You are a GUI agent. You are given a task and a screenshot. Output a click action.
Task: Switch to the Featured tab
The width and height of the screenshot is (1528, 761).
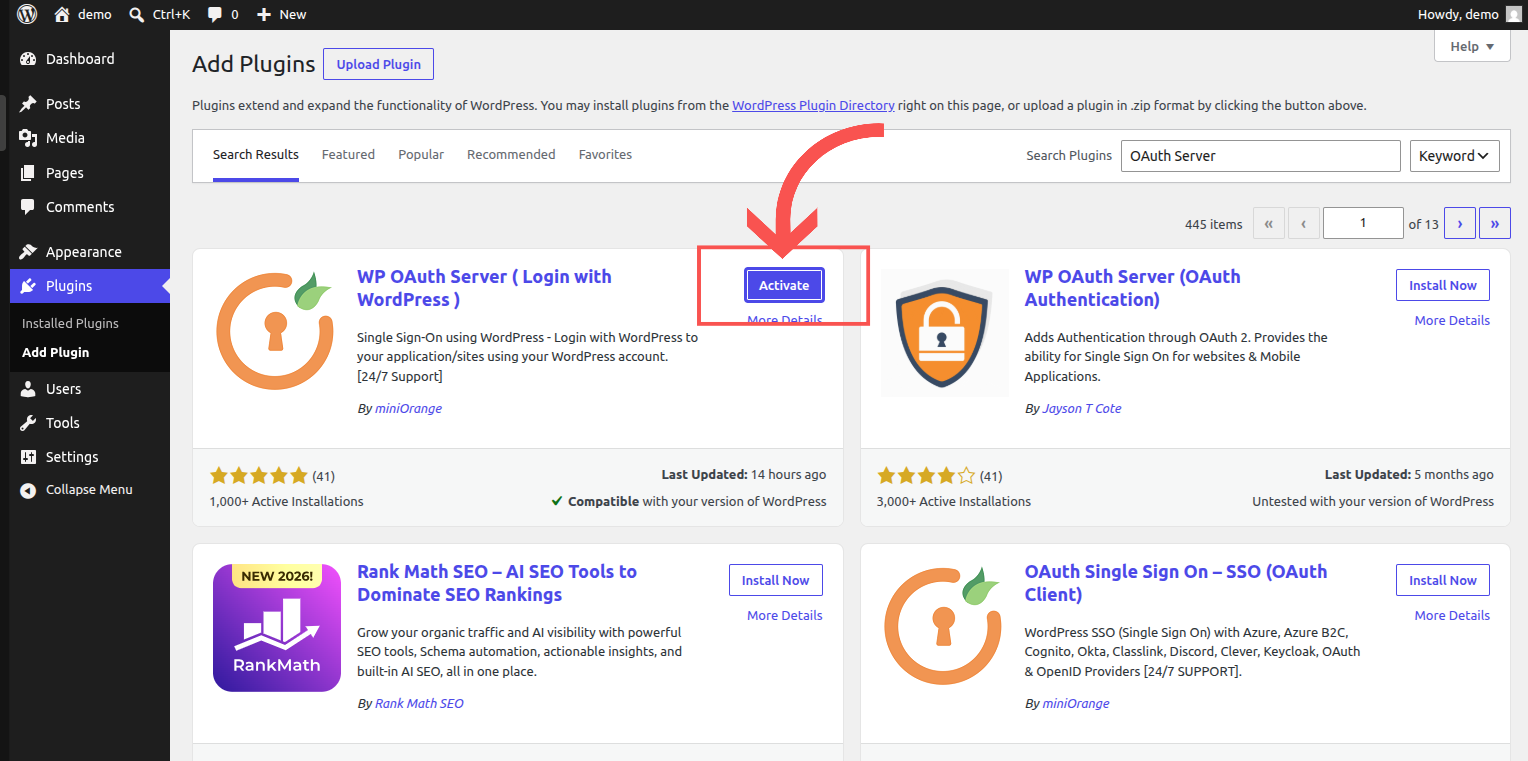(348, 155)
